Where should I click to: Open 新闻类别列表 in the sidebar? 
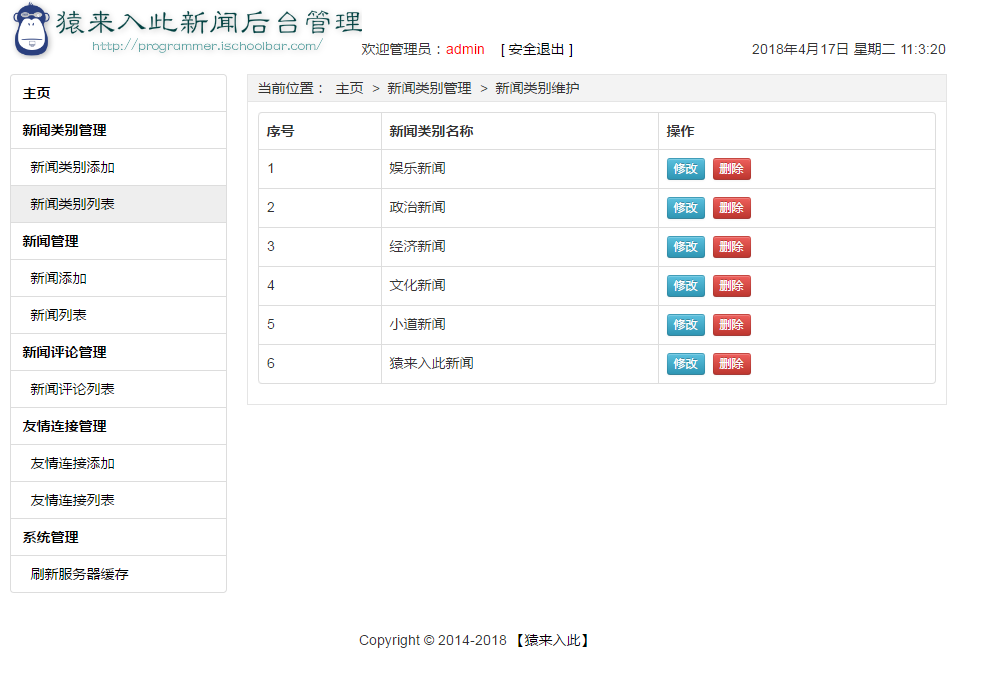118,204
